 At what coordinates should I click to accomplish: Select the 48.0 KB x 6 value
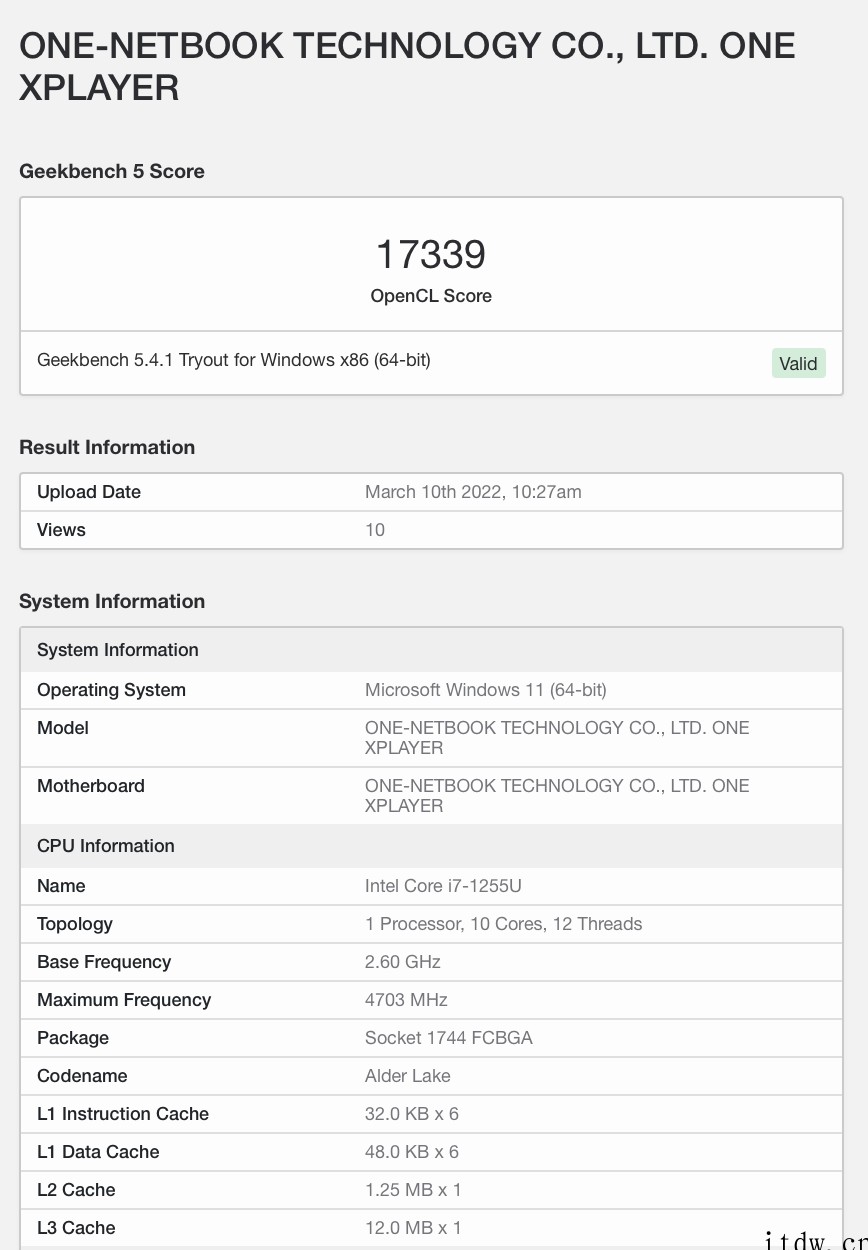tap(412, 1152)
